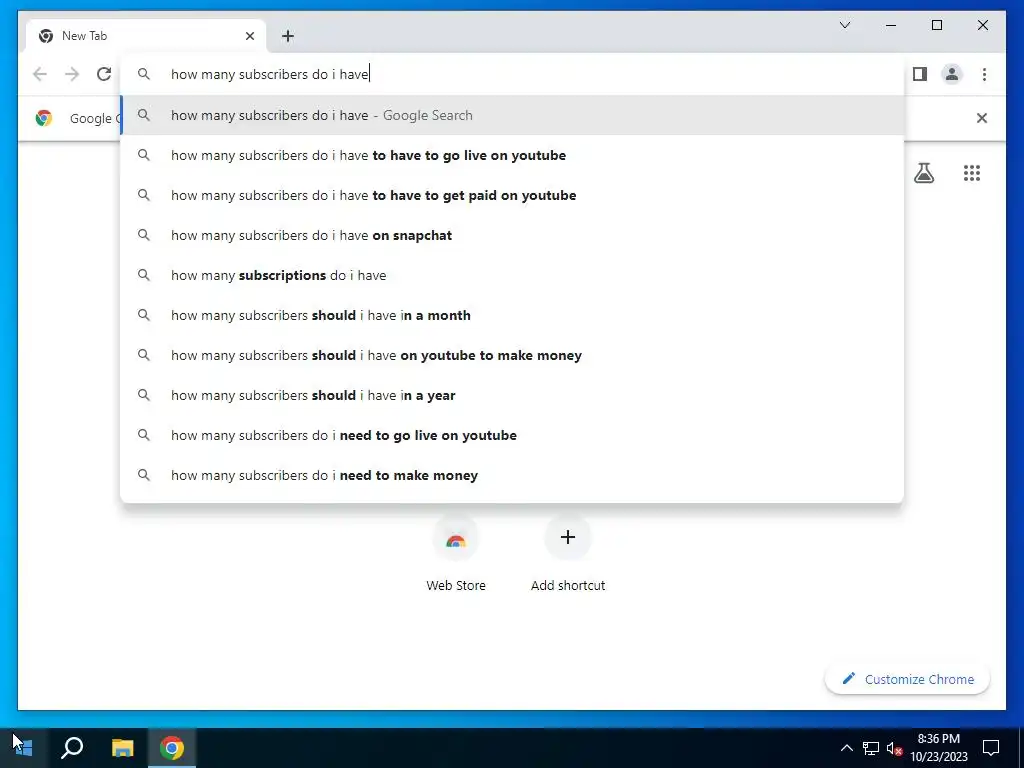This screenshot has width=1024, height=768.
Task: Open Customize Chrome
Action: (x=907, y=679)
